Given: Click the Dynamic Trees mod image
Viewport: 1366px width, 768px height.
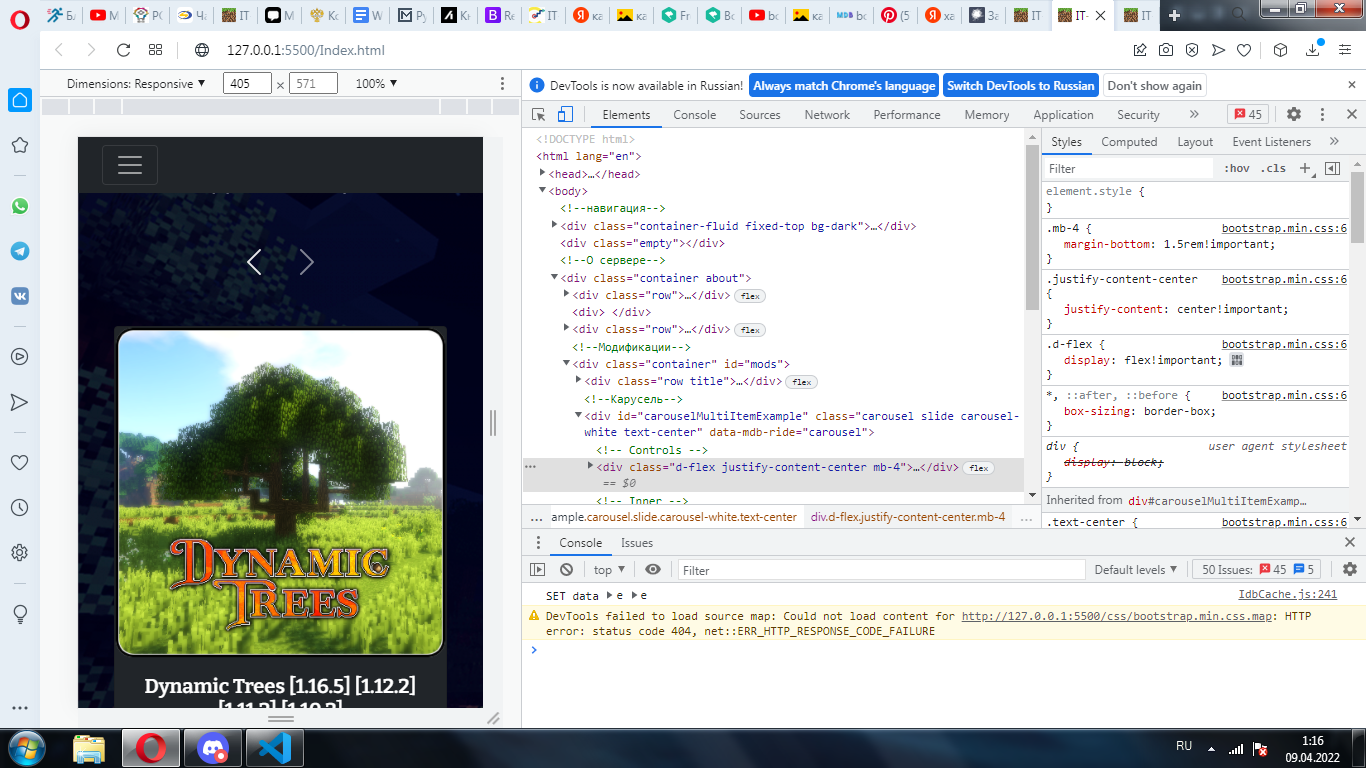Looking at the screenshot, I should [280, 492].
